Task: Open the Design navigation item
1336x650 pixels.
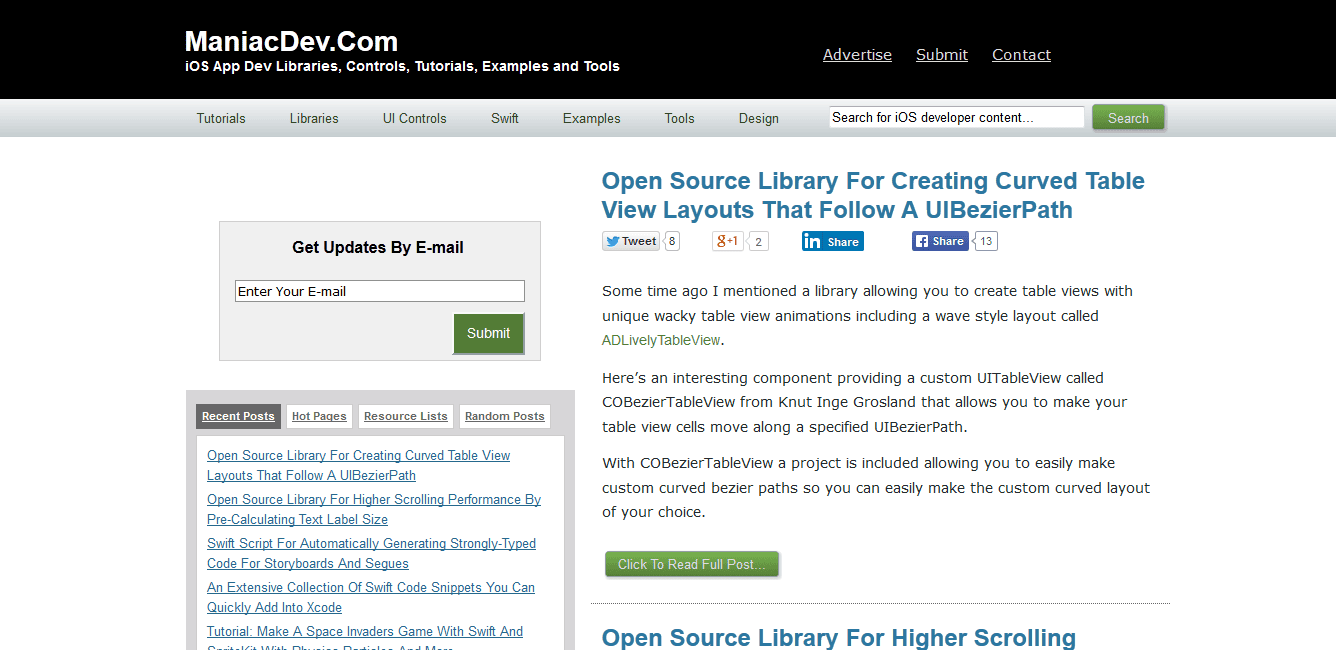Action: 759,118
